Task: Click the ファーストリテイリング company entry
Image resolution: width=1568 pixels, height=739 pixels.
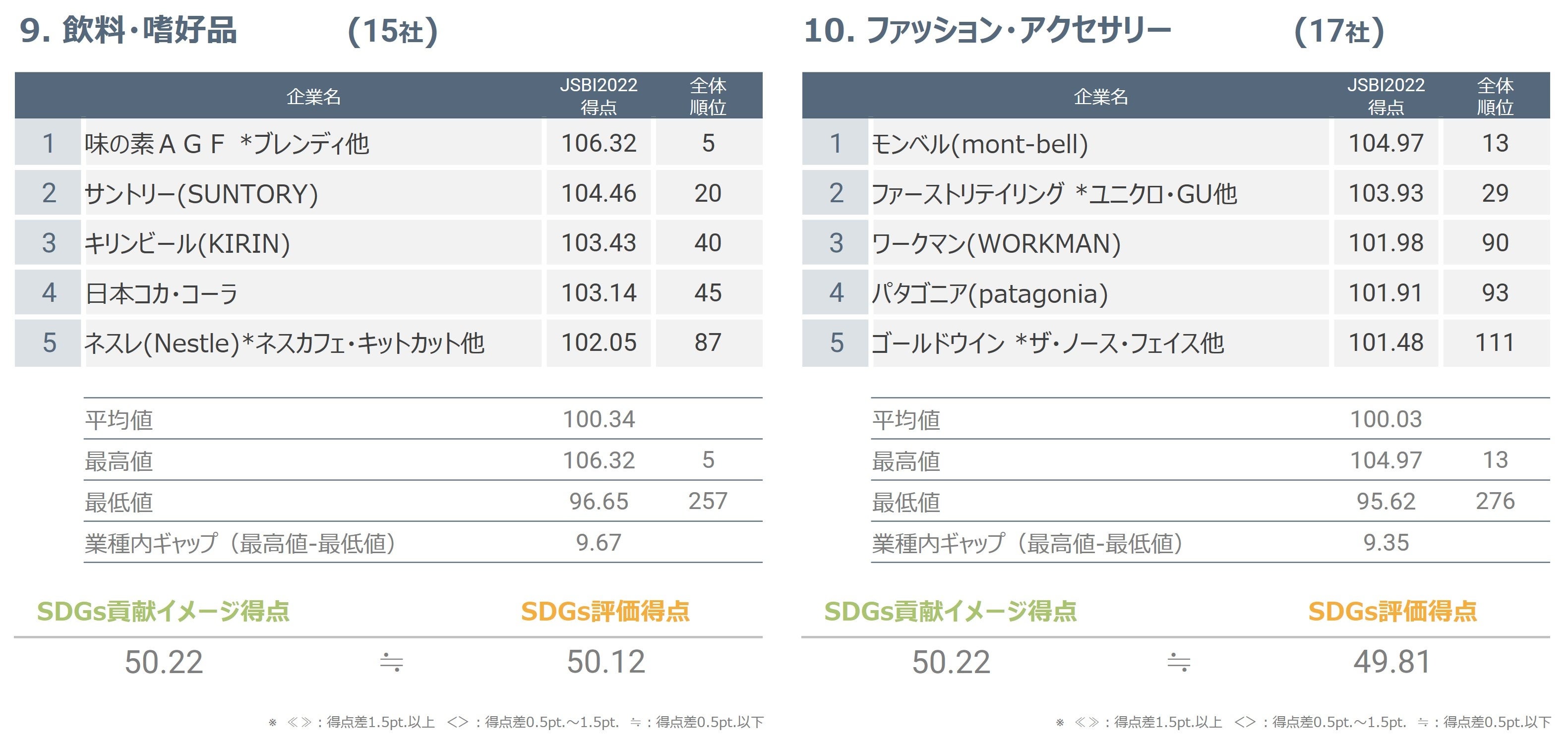Action: (x=1054, y=193)
